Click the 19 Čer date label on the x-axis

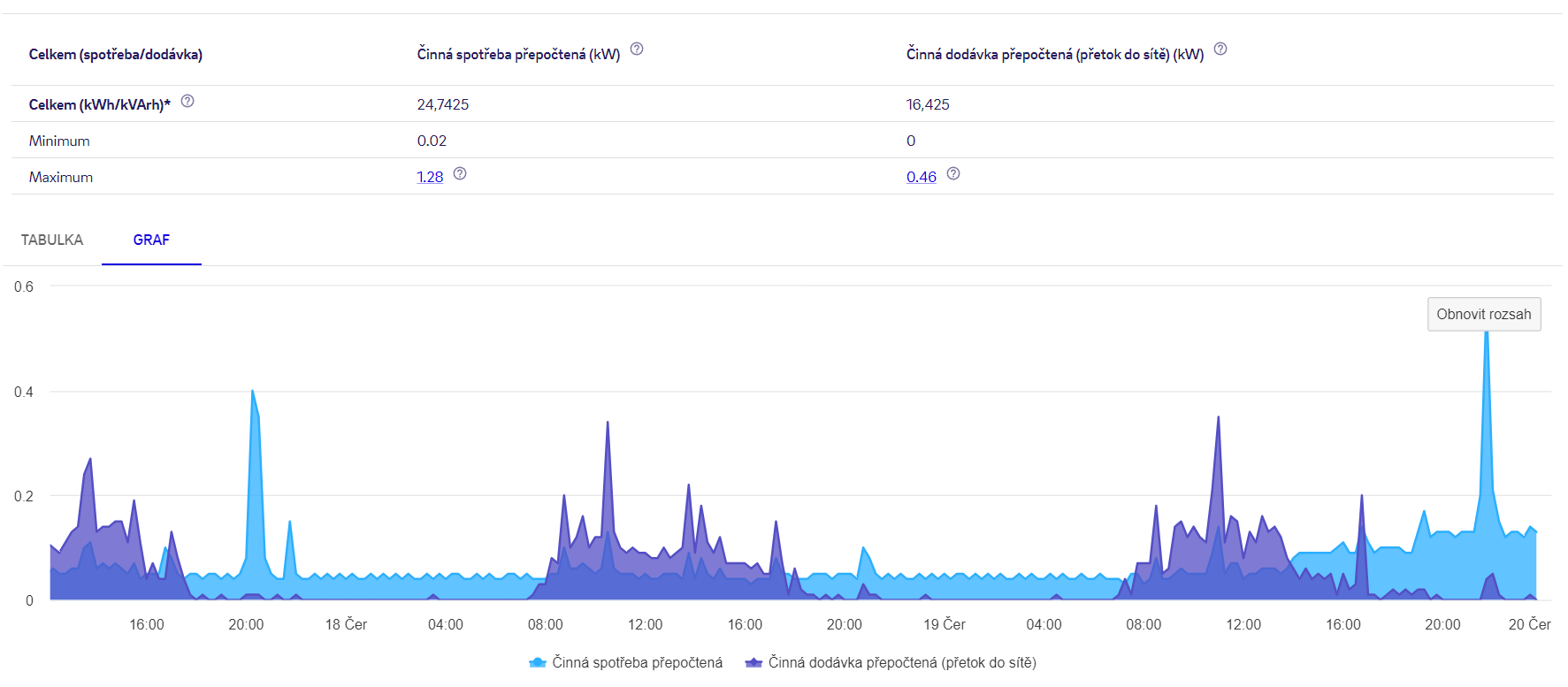(945, 624)
